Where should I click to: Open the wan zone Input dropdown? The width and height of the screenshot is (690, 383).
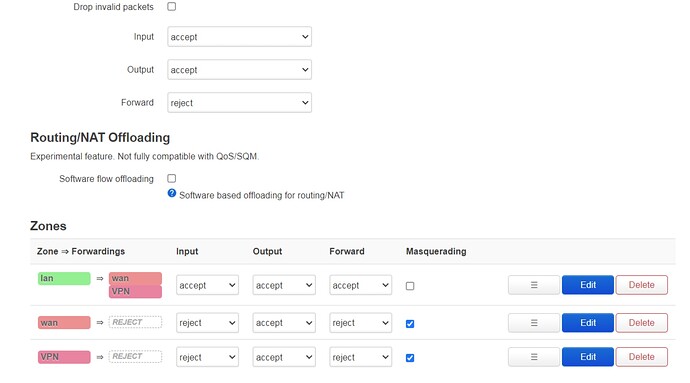click(207, 323)
